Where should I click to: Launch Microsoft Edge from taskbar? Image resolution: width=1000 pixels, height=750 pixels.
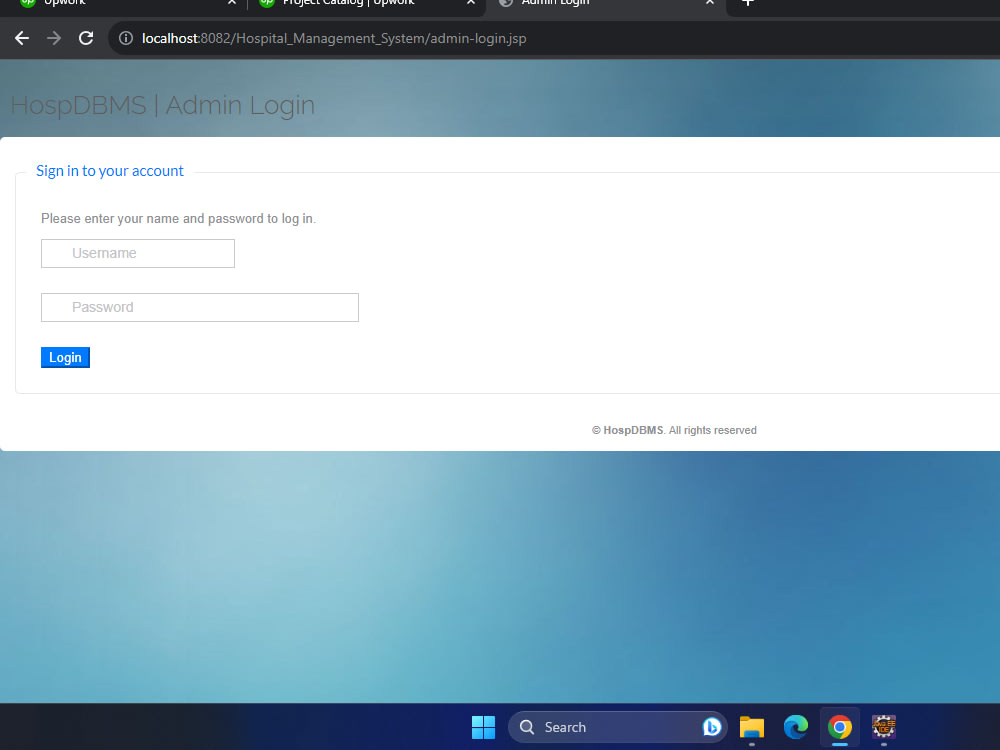click(x=796, y=727)
